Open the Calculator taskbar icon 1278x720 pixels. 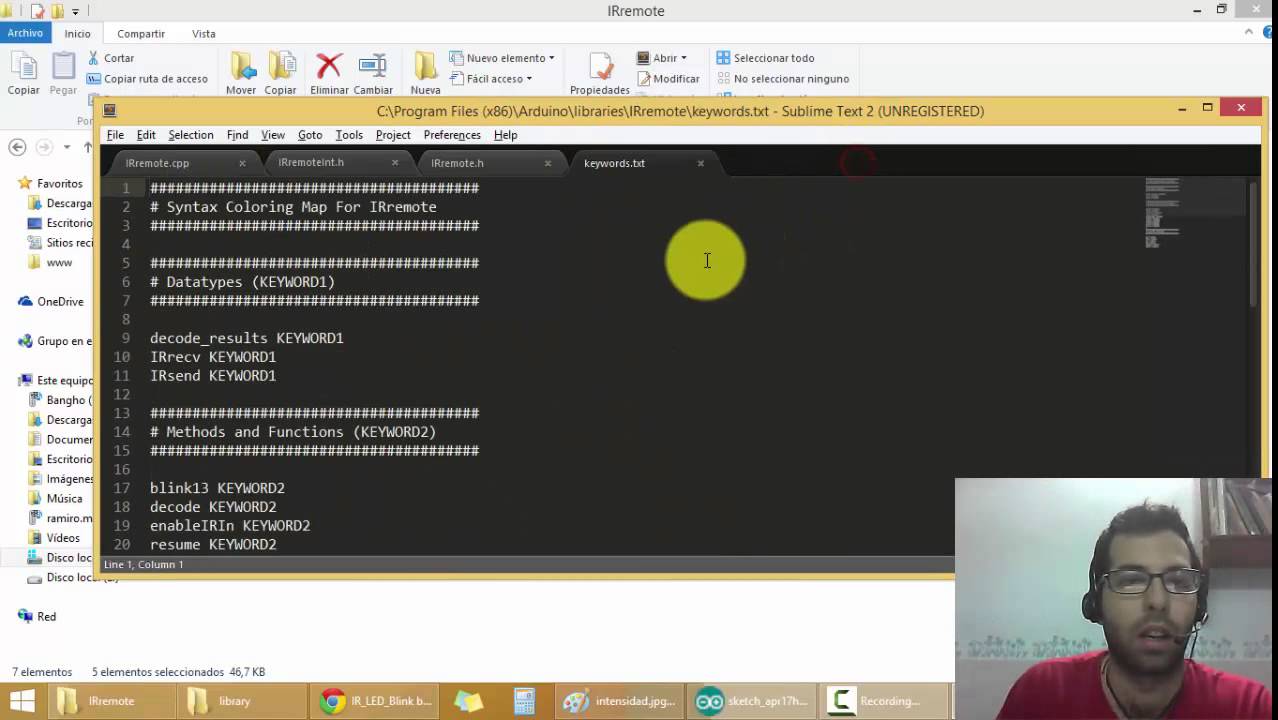pos(525,701)
